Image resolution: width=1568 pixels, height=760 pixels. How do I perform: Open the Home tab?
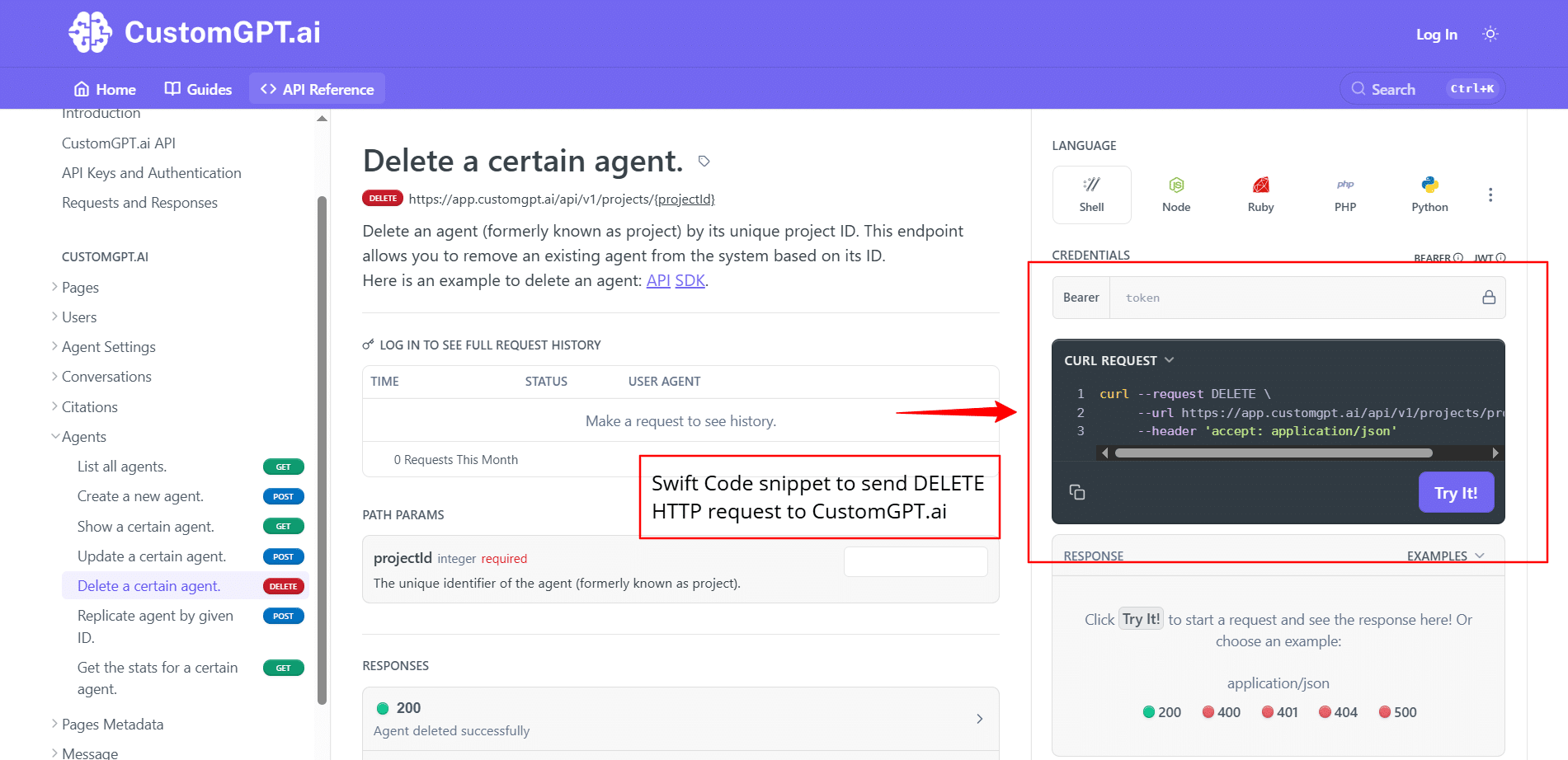point(105,89)
